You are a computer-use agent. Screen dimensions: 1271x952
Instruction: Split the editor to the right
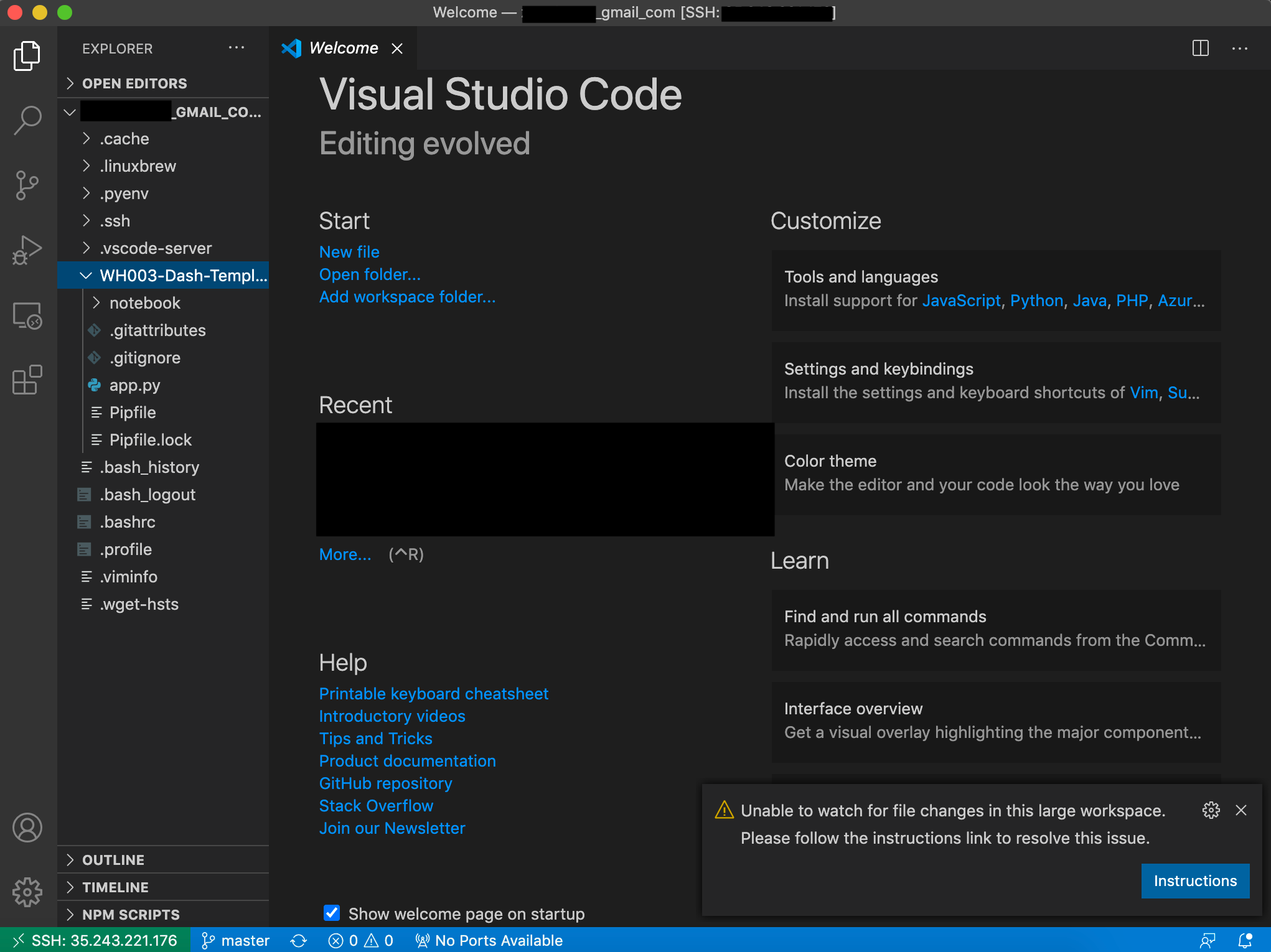click(1201, 48)
